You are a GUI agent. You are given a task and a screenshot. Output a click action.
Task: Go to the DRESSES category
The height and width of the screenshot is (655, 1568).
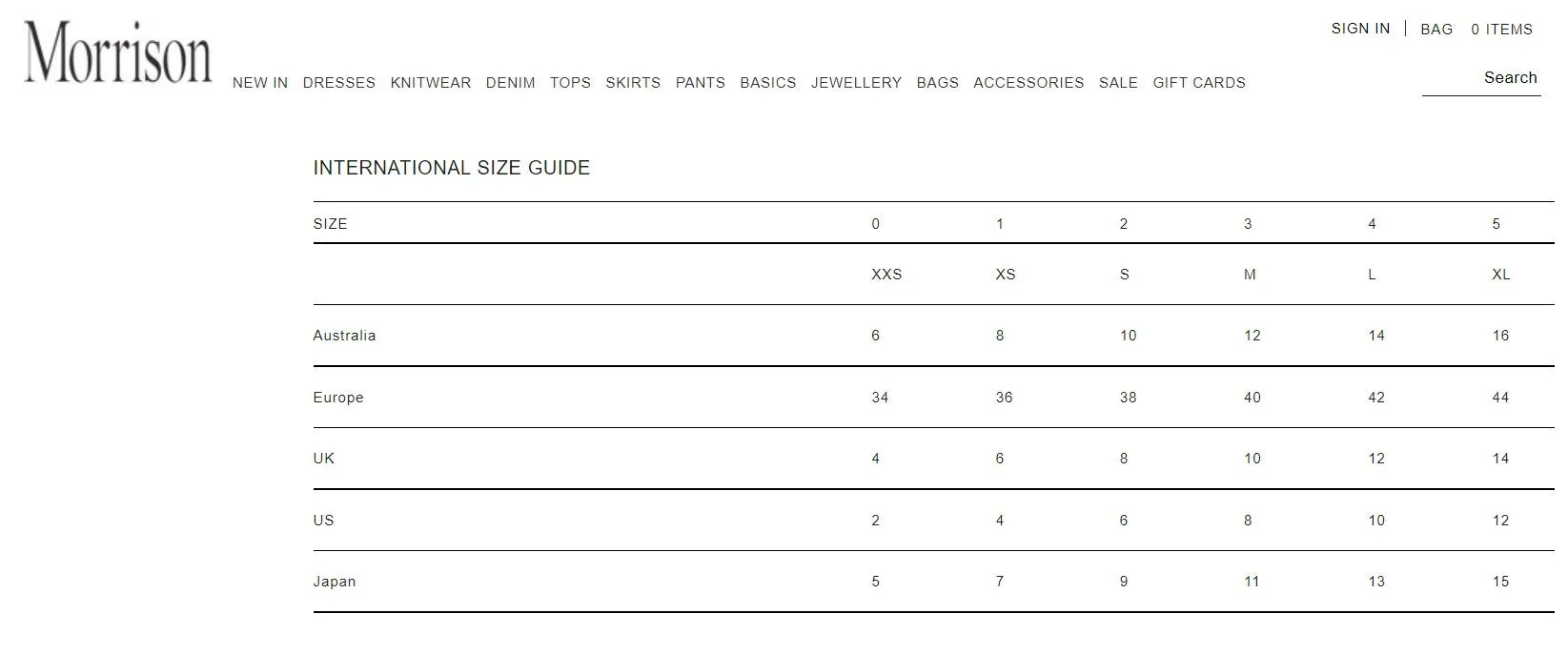click(x=339, y=83)
